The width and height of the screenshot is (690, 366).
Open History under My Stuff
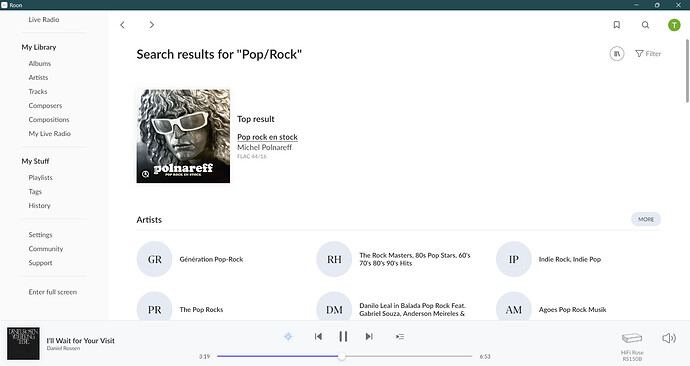click(39, 205)
